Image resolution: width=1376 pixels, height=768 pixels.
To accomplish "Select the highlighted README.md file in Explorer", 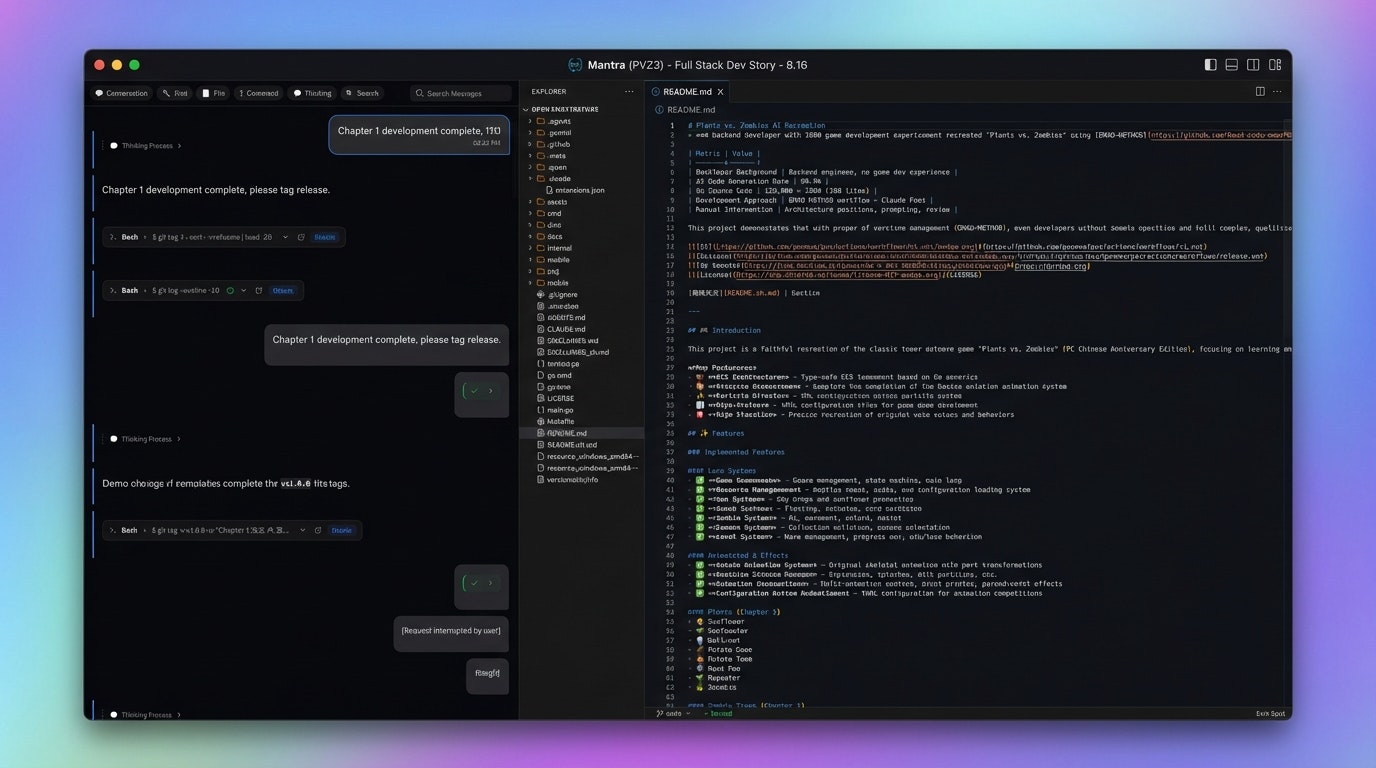I will coord(583,433).
